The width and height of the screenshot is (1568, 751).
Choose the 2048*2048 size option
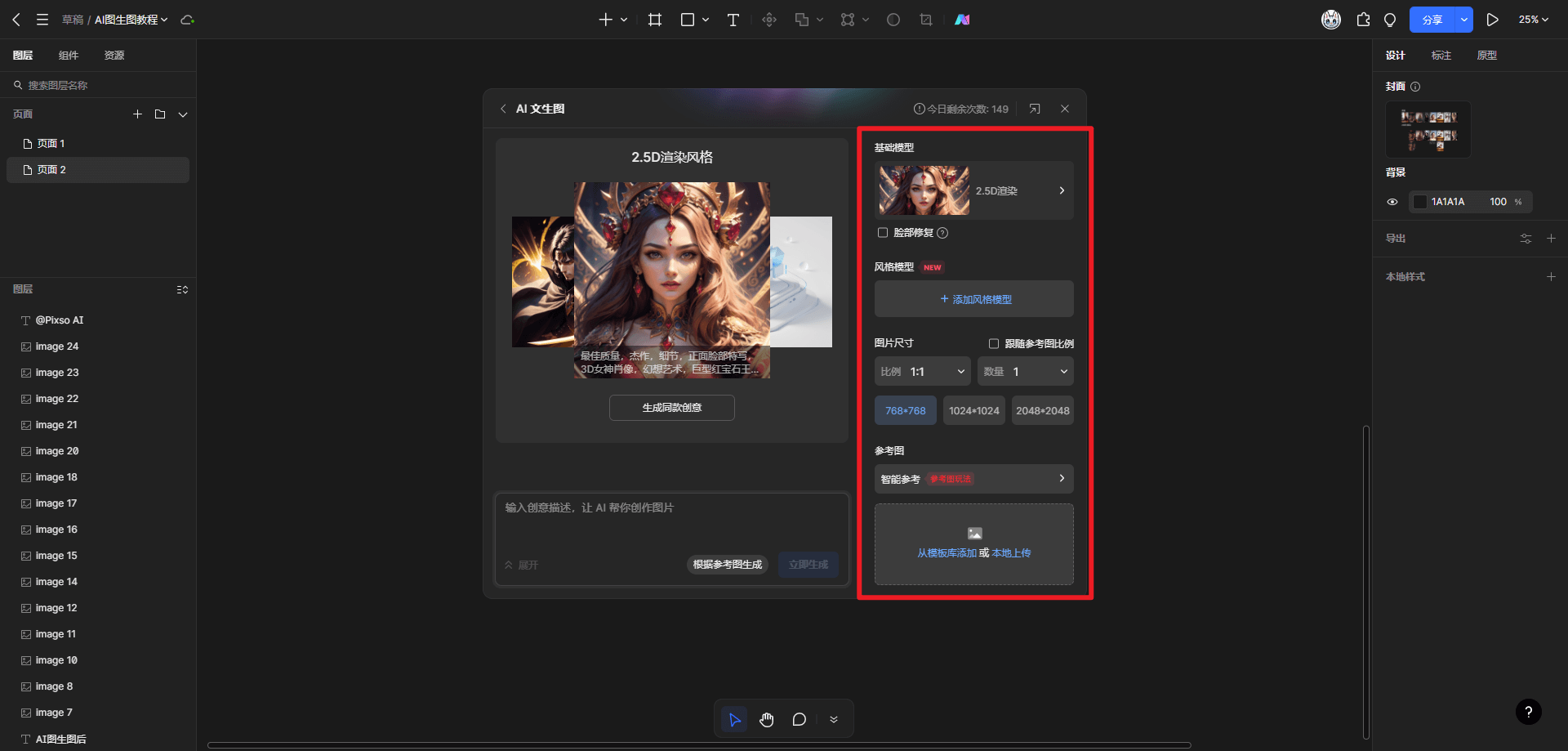coord(1043,411)
